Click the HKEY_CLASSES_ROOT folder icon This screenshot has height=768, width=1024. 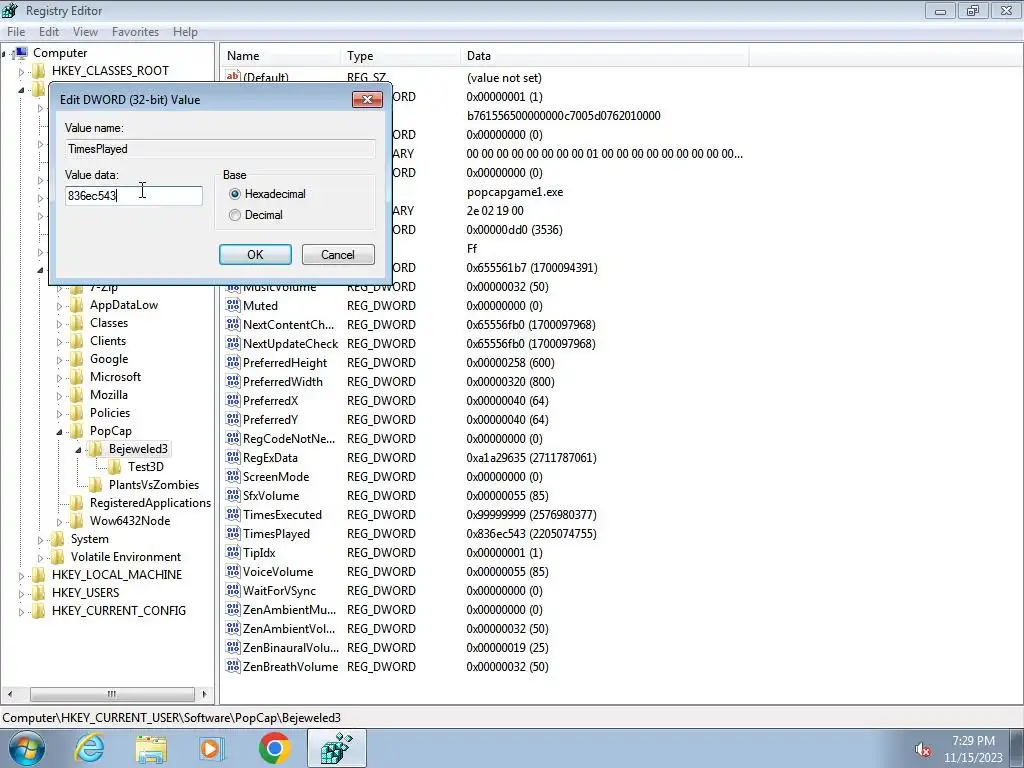point(39,71)
